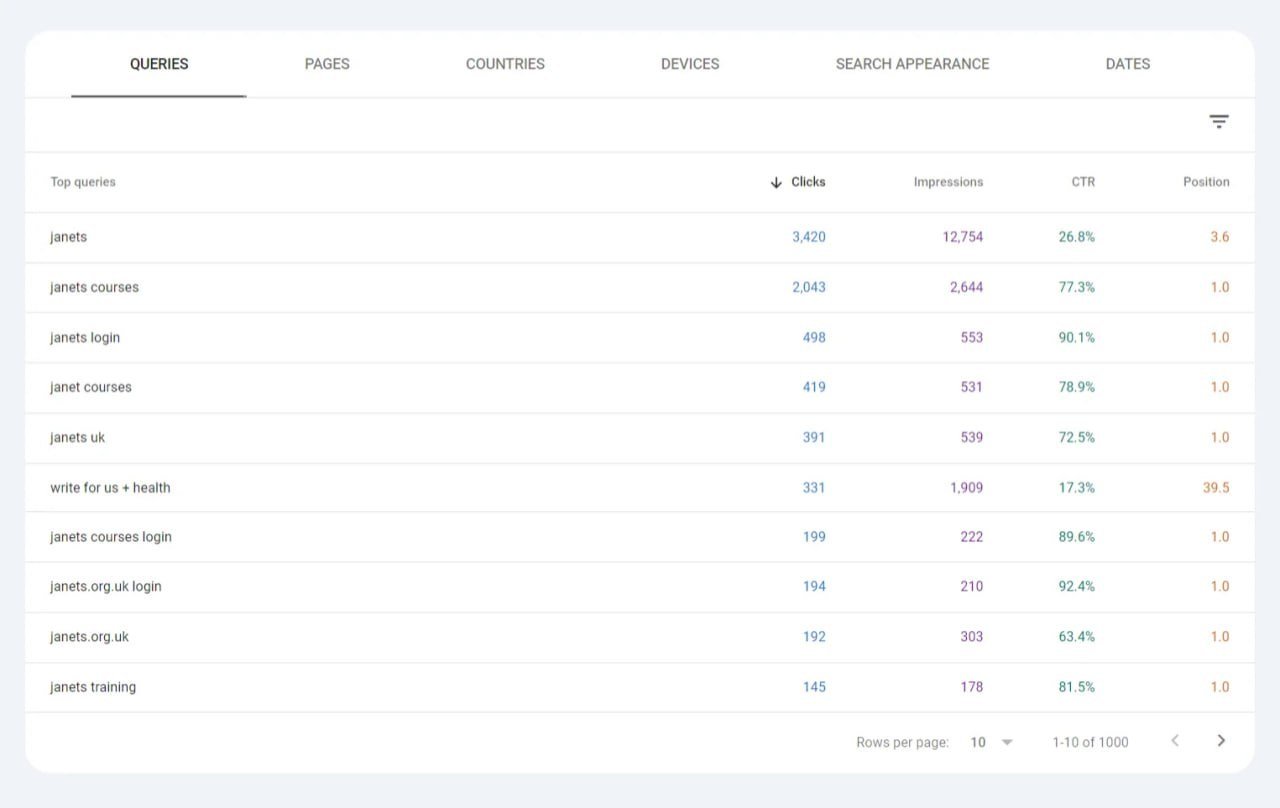Screen dimensions: 1280x808
Task: Click the 3.6 position value
Action: pyautogui.click(x=1220, y=237)
